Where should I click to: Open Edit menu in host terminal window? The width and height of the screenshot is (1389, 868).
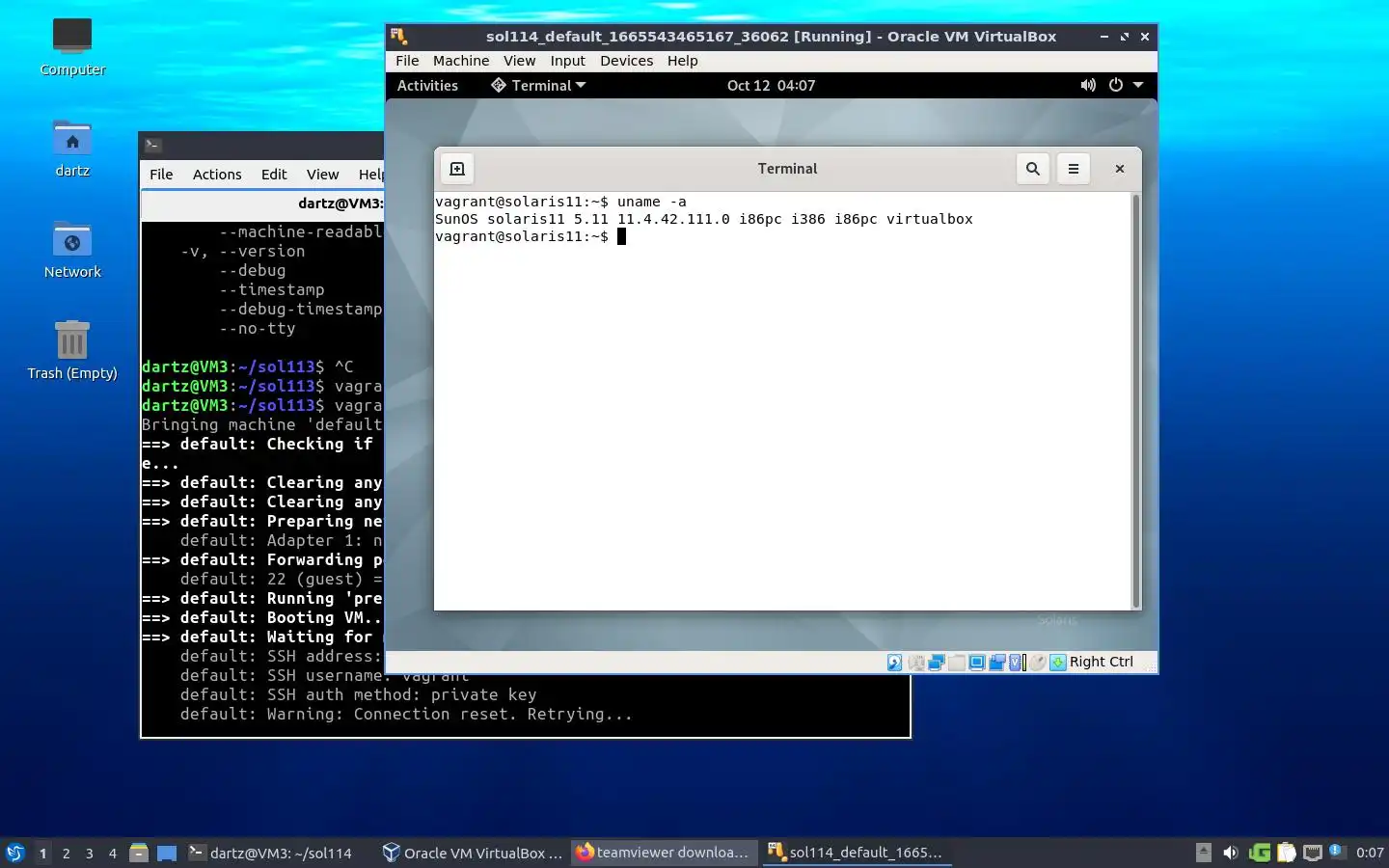tap(274, 175)
